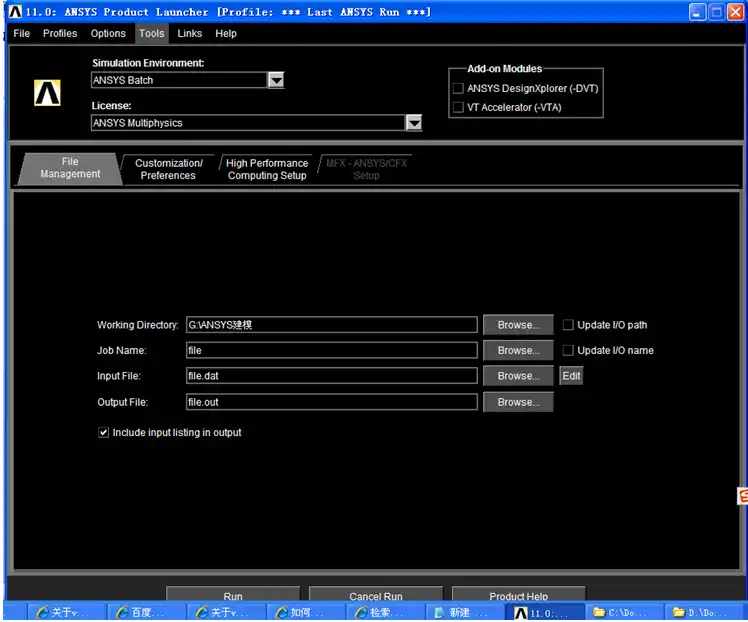Image resolution: width=748 pixels, height=622 pixels.
Task: Minimize the ANSYS Product Launcher window
Action: 697,12
